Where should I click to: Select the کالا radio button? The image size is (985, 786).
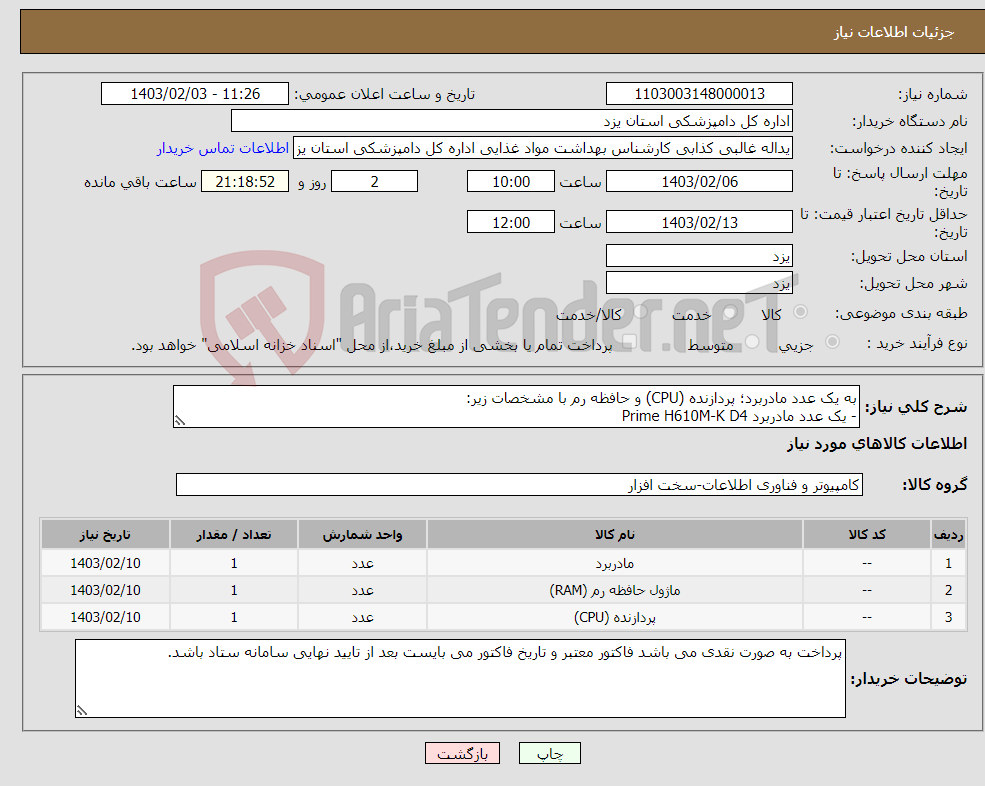(x=800, y=312)
